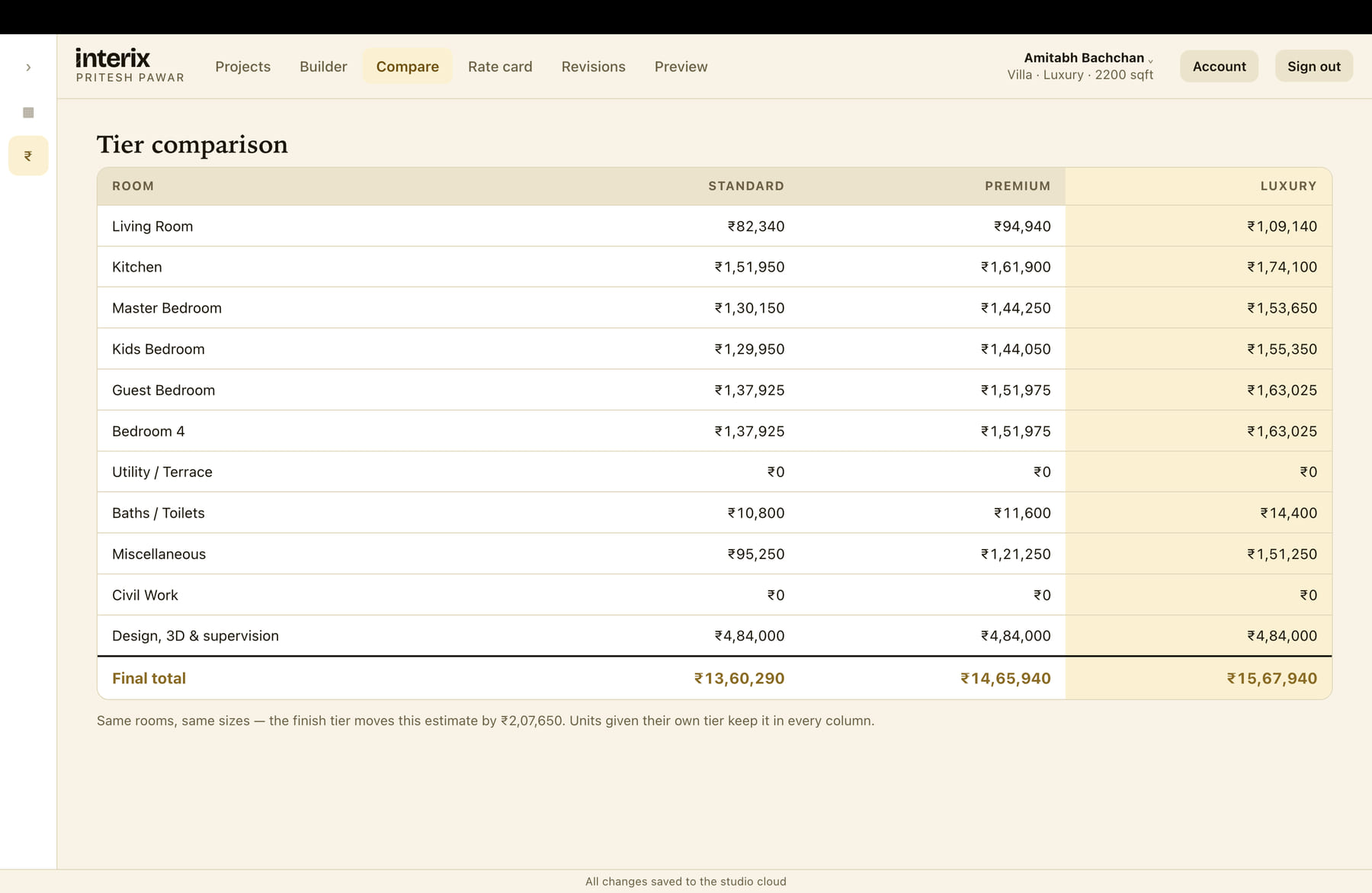Select the Guest Bedroom row label
Image resolution: width=1372 pixels, height=893 pixels.
163,390
